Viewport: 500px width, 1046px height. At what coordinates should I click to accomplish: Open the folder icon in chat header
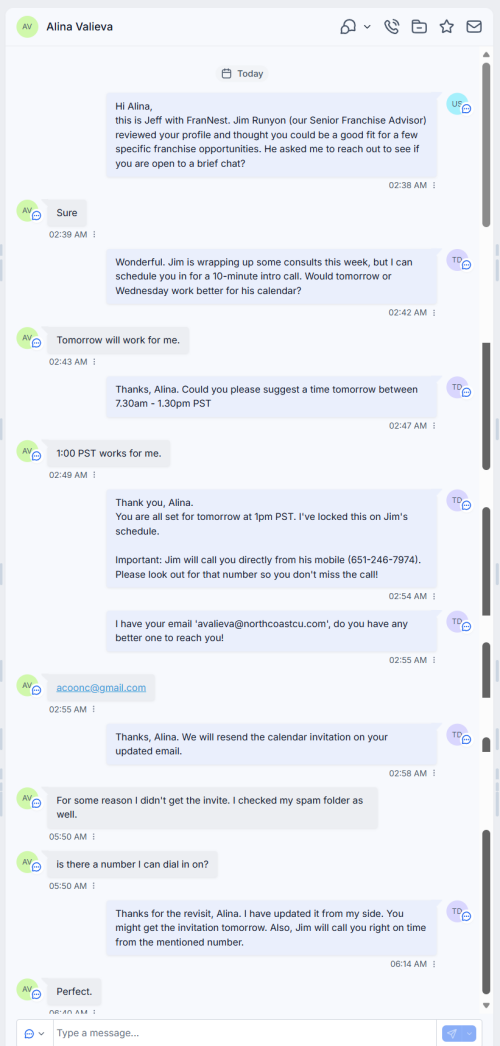click(x=419, y=27)
